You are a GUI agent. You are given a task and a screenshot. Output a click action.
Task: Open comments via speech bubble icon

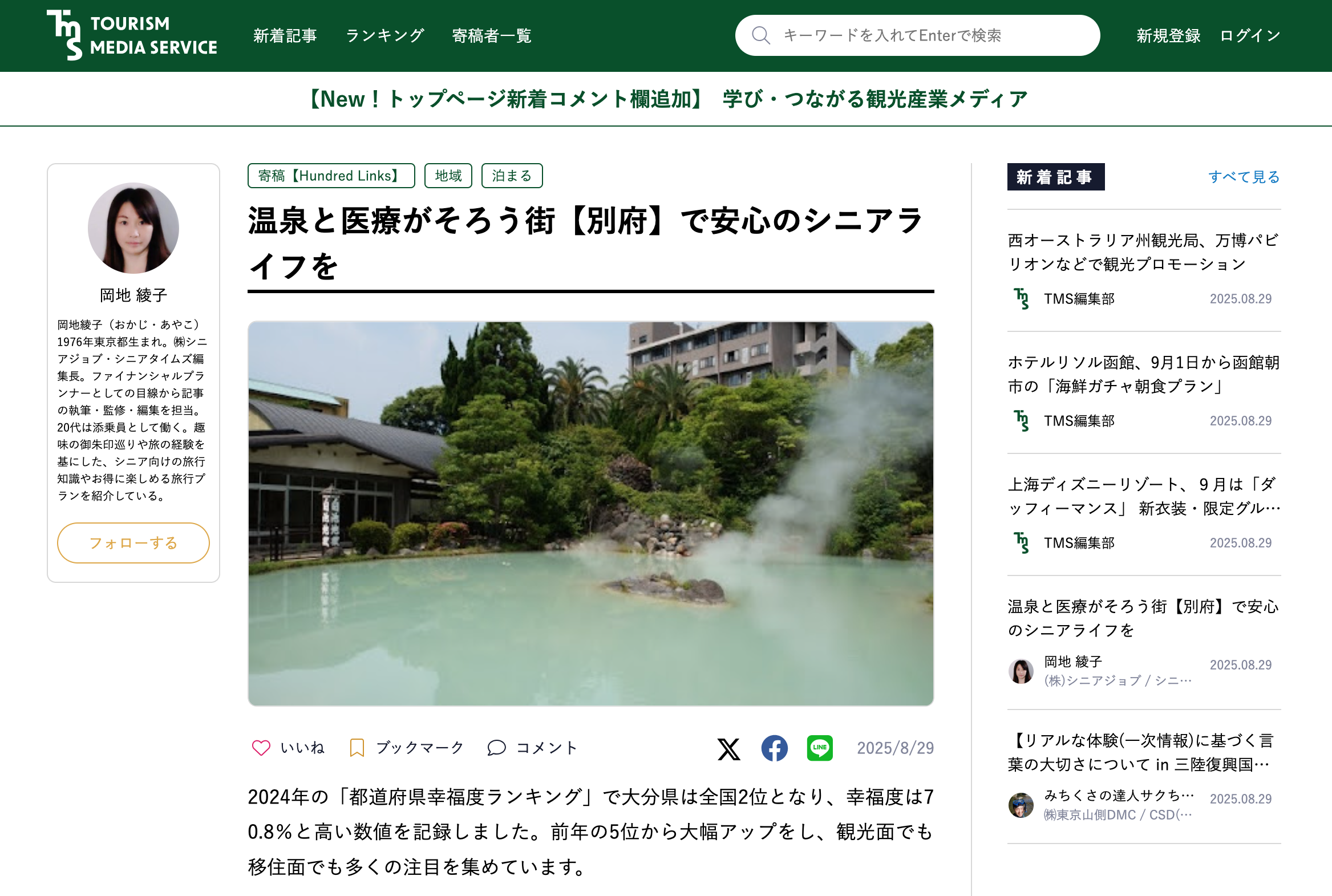click(x=496, y=748)
